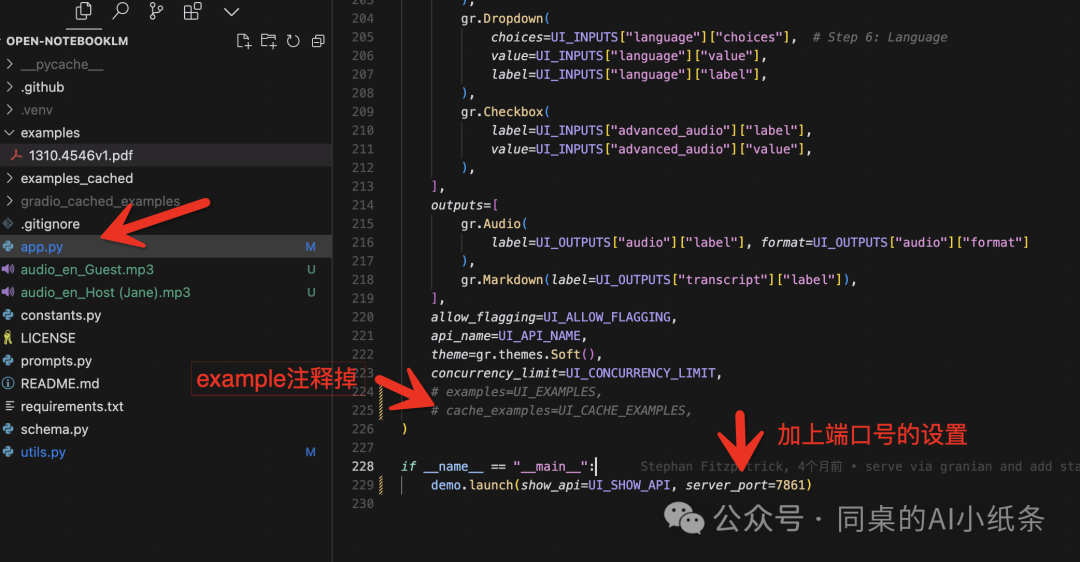Click gr.Checkbox( on line 209
1080x562 pixels.
[505, 112]
